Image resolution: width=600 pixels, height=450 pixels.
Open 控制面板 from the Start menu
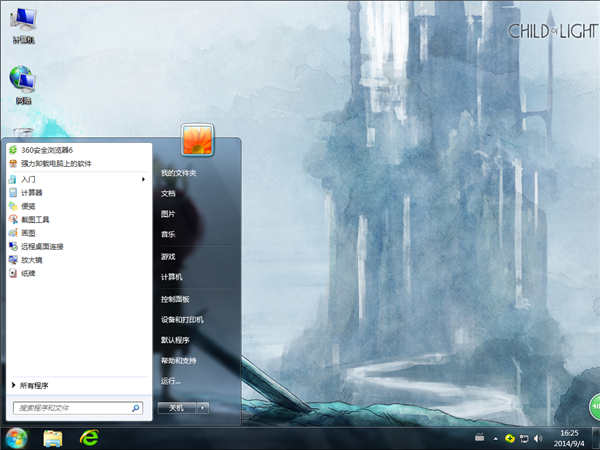coord(175,299)
